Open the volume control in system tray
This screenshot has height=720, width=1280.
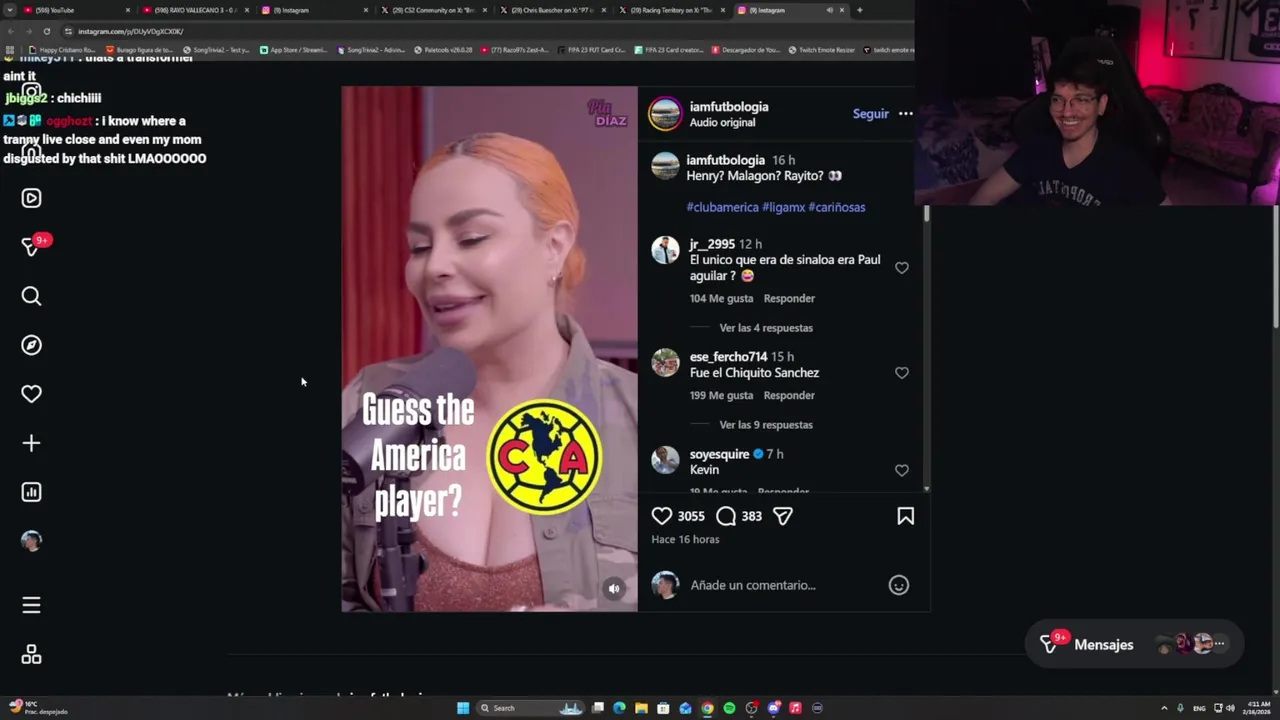coord(1230,708)
